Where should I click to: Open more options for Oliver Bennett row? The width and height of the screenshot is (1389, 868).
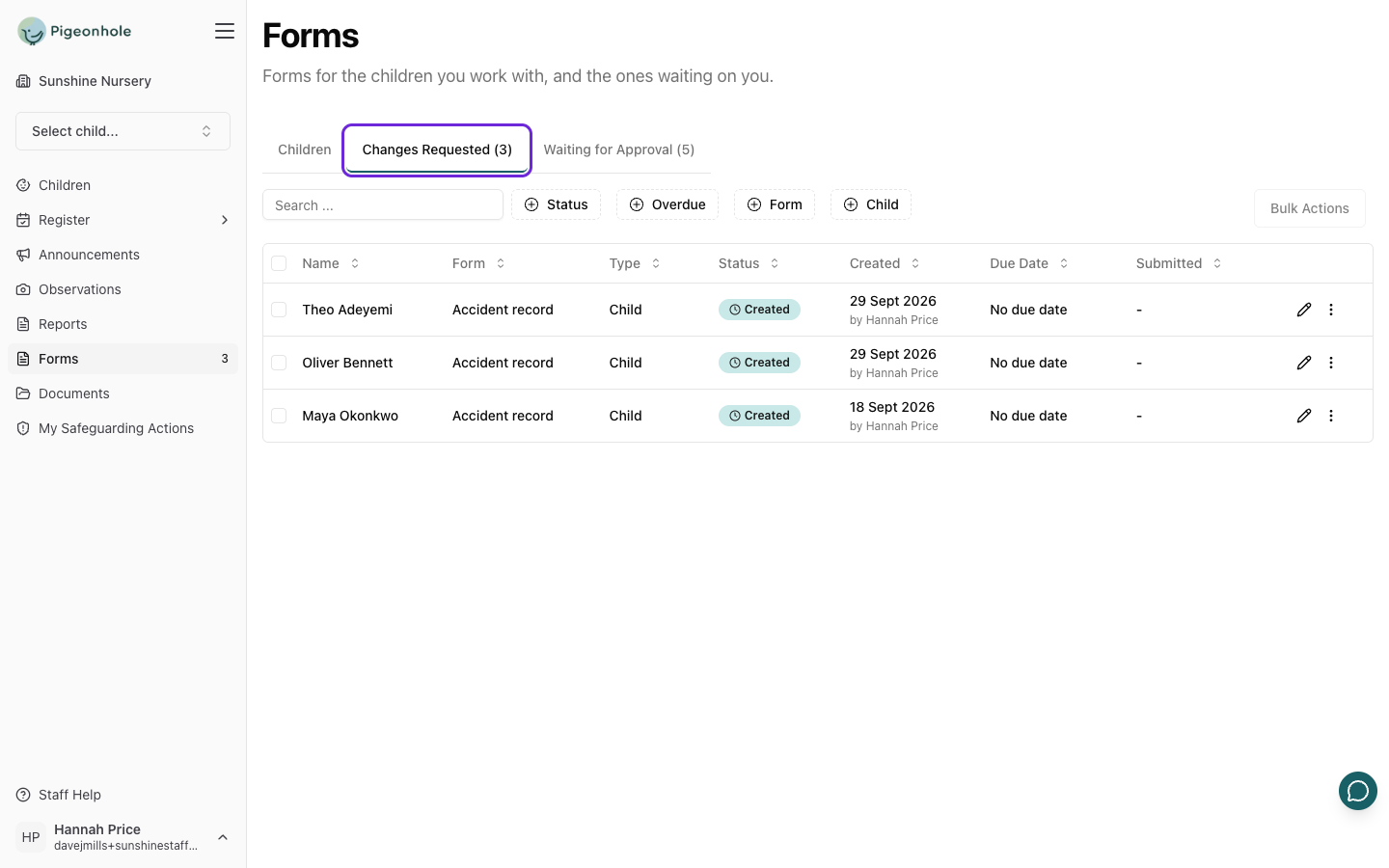tap(1331, 363)
